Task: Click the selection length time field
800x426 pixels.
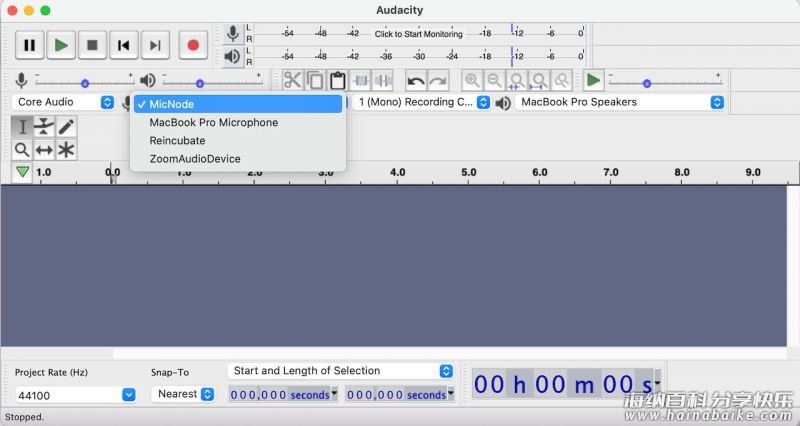Action: (x=396, y=394)
